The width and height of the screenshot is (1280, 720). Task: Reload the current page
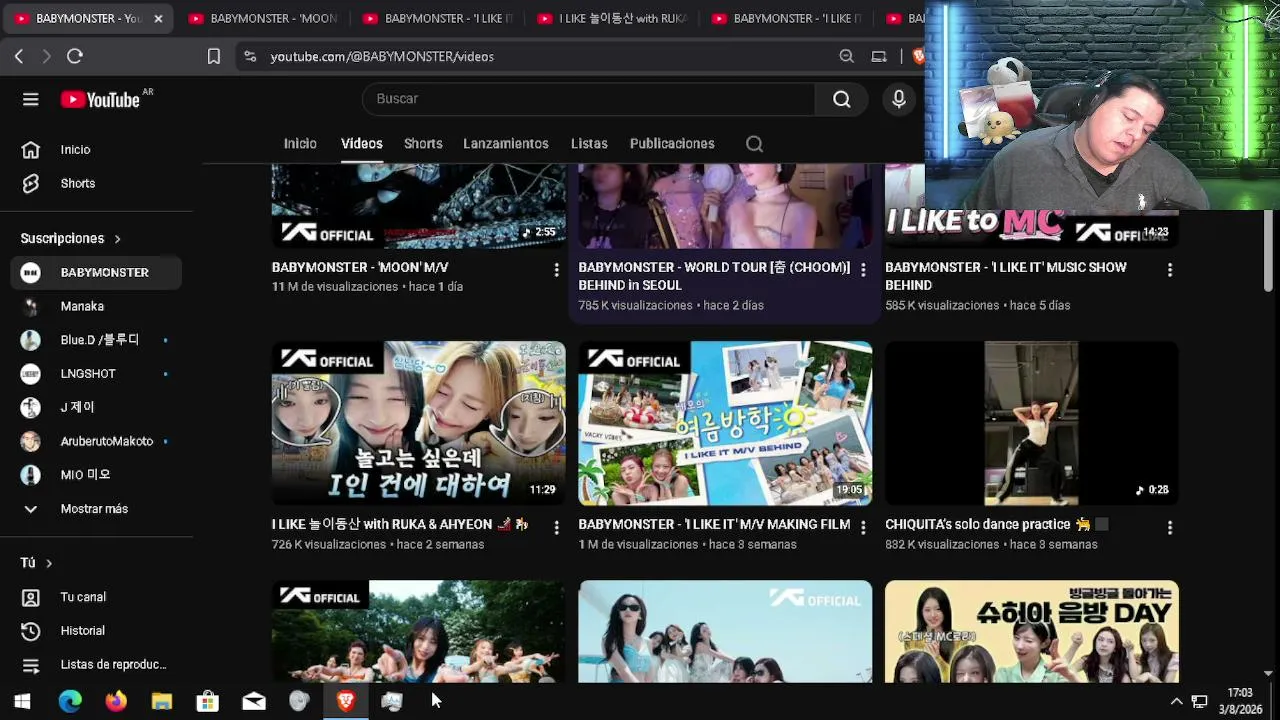75,57
